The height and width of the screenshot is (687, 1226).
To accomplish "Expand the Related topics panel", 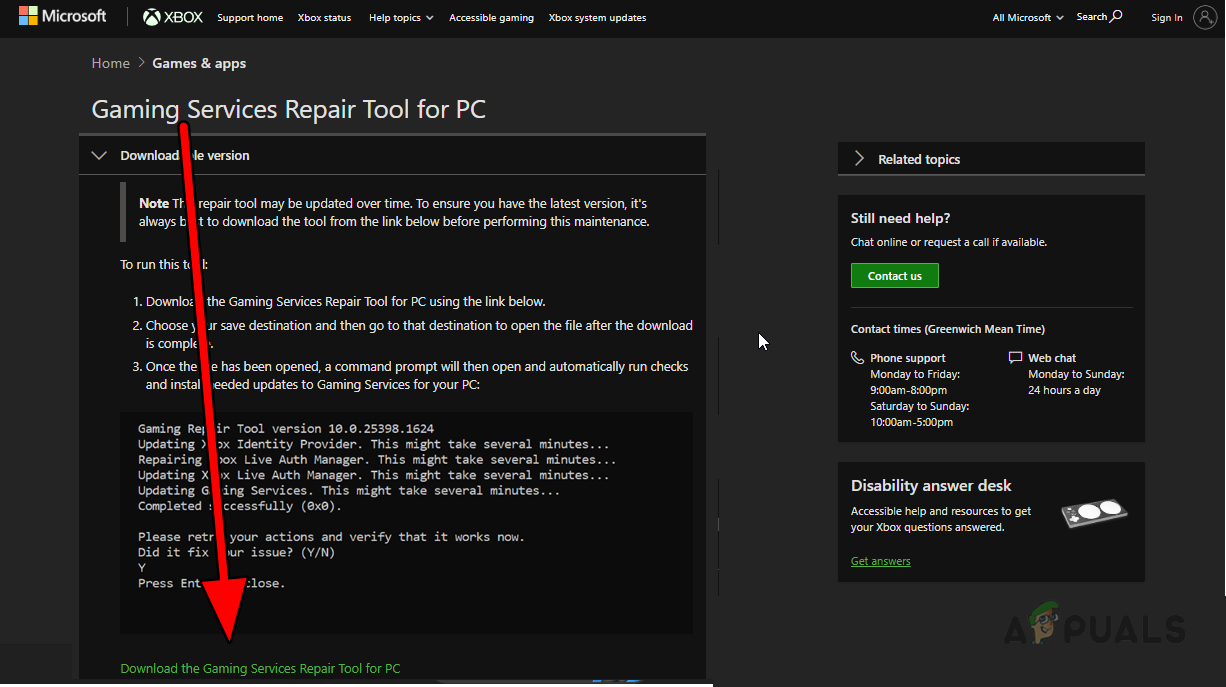I will pos(859,158).
